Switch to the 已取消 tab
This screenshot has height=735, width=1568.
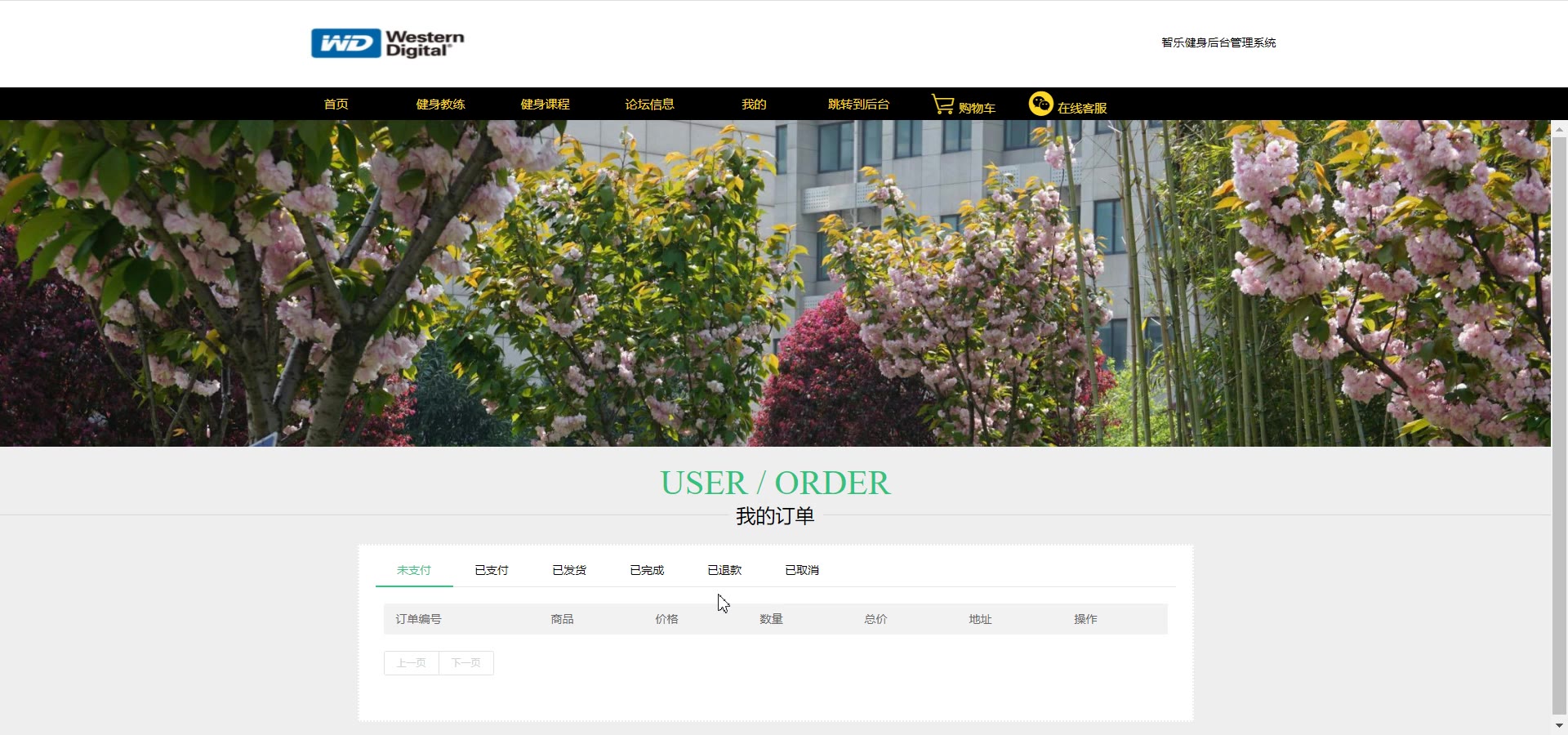pos(802,570)
